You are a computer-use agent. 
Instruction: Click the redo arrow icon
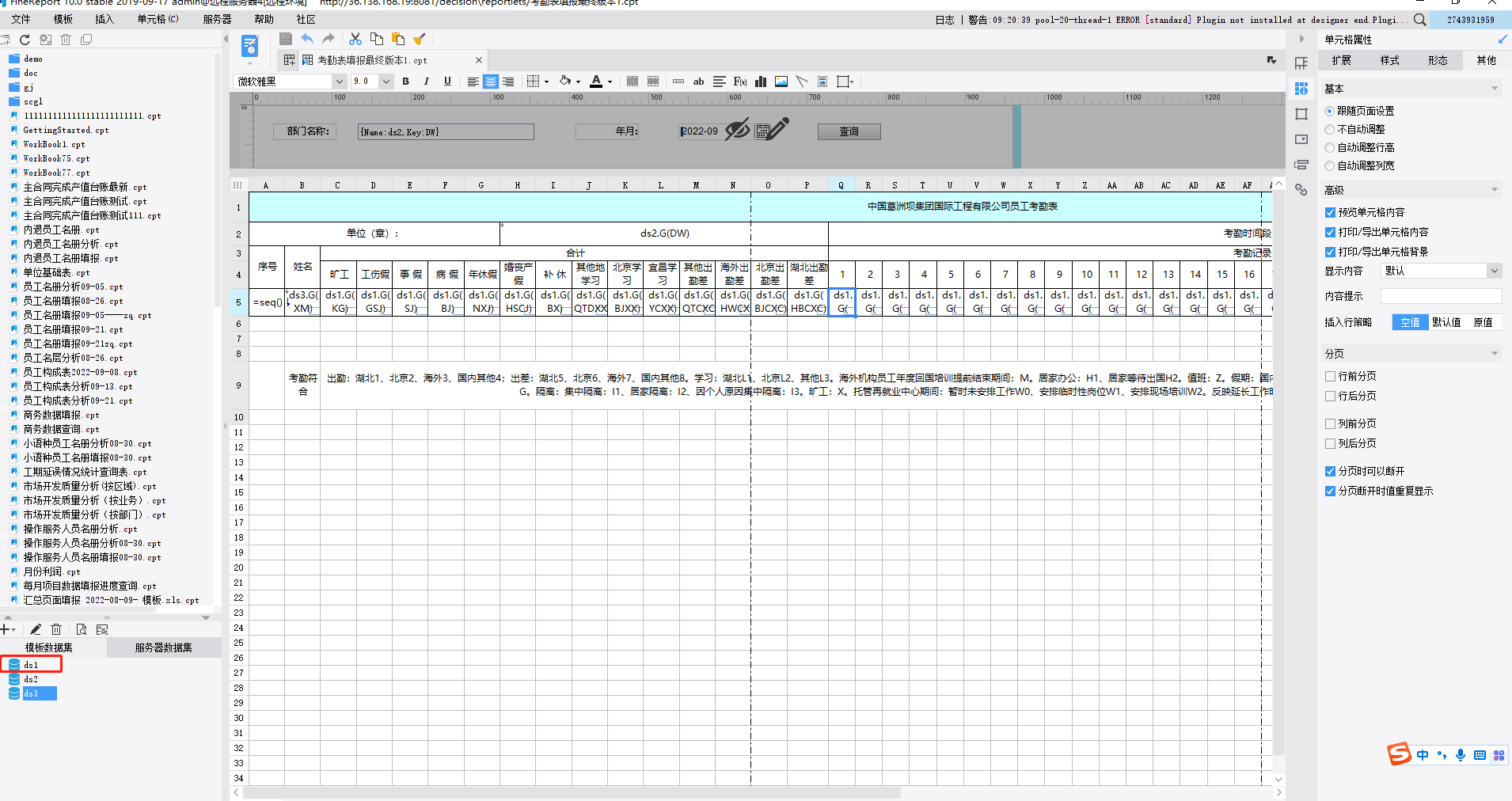coord(328,39)
